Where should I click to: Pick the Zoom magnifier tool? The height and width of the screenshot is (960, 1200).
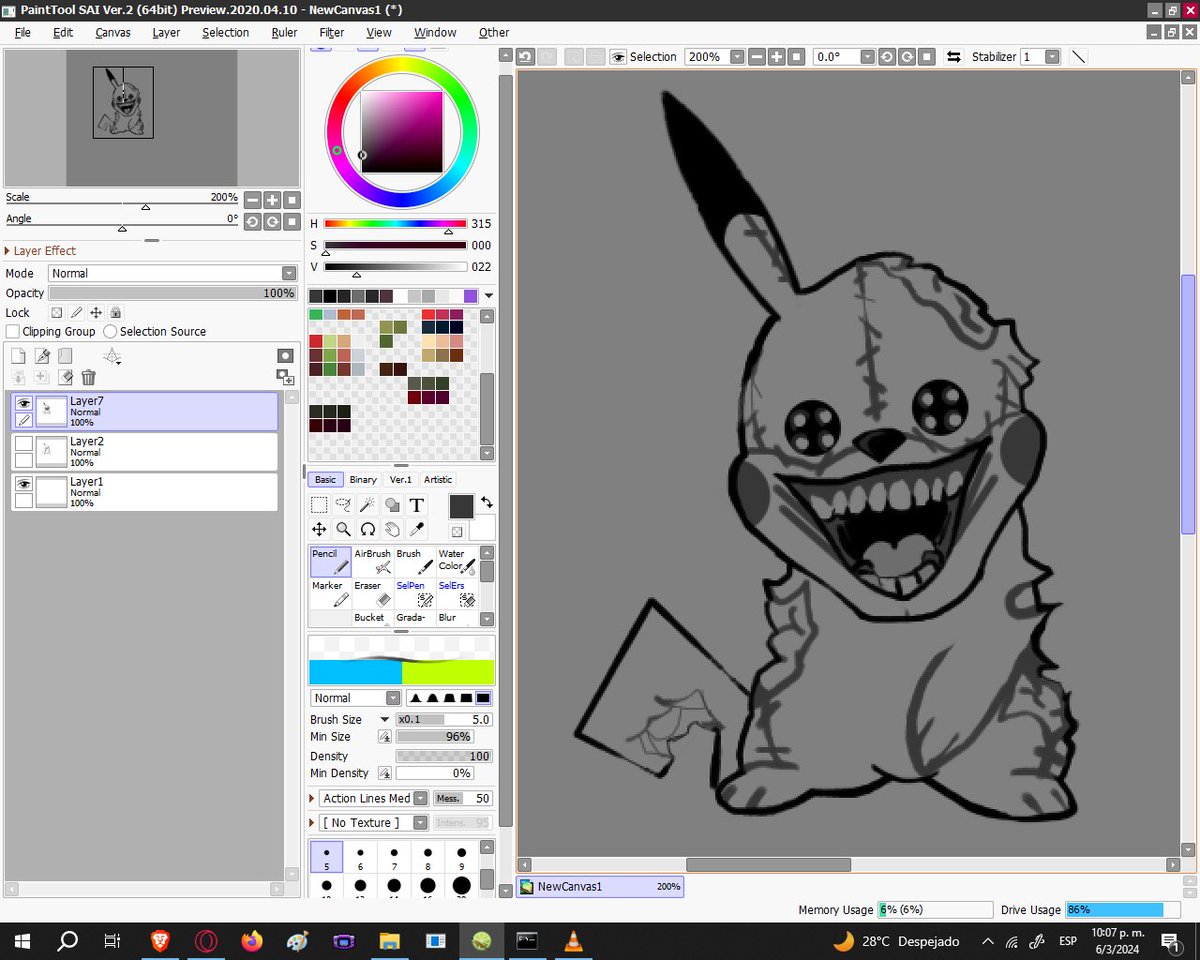343,530
